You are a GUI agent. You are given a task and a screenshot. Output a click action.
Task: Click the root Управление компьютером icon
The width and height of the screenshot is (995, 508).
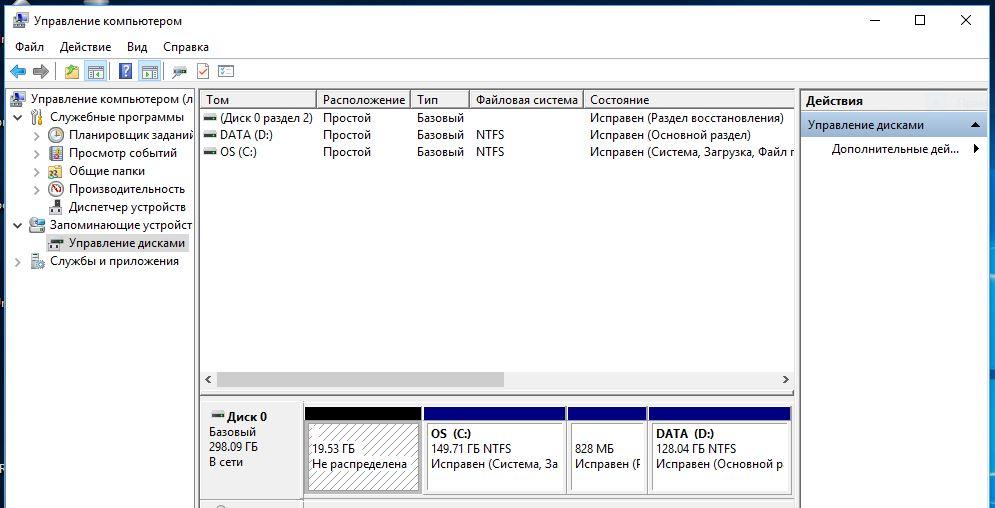[19, 99]
